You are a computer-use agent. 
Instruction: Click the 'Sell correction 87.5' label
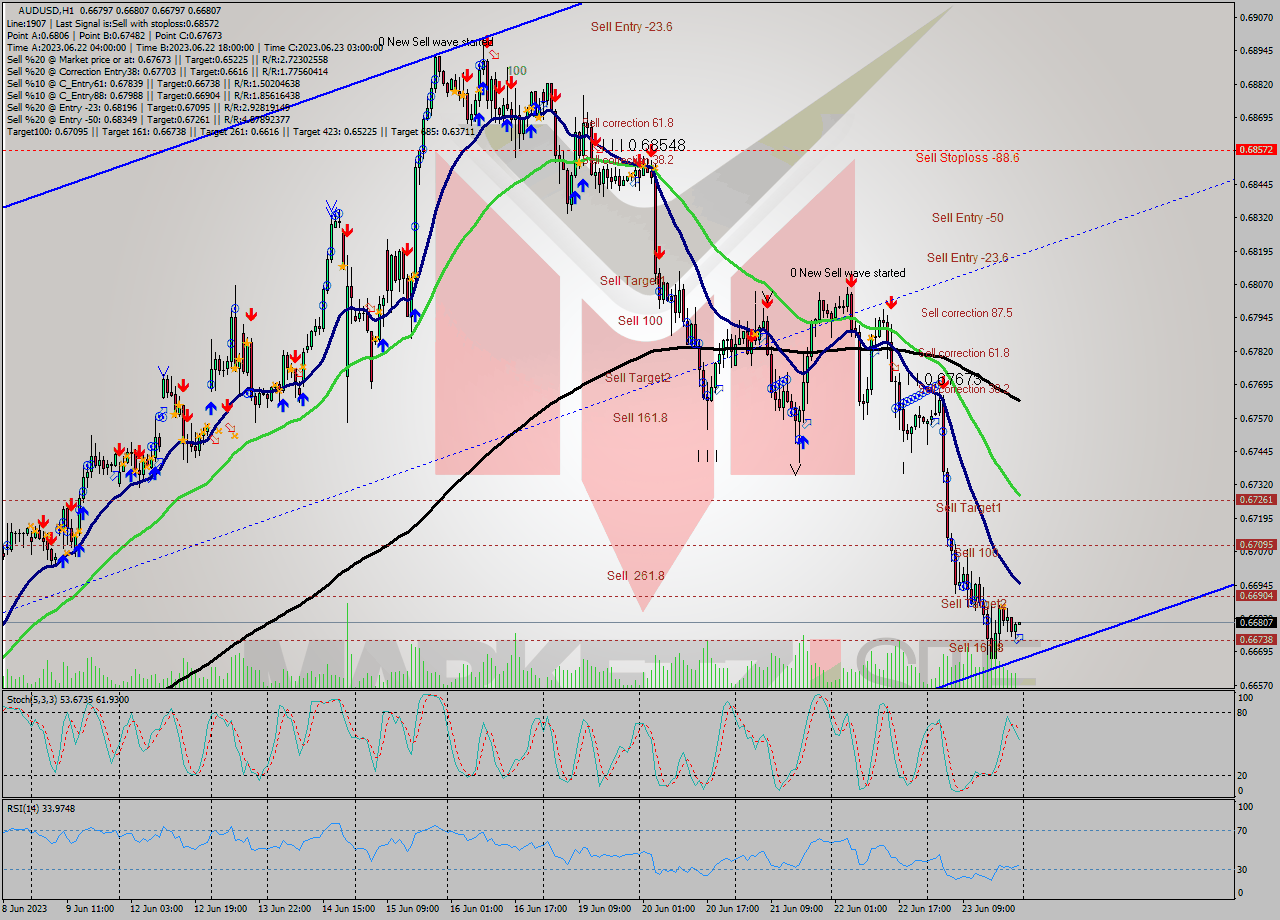[x=966, y=313]
